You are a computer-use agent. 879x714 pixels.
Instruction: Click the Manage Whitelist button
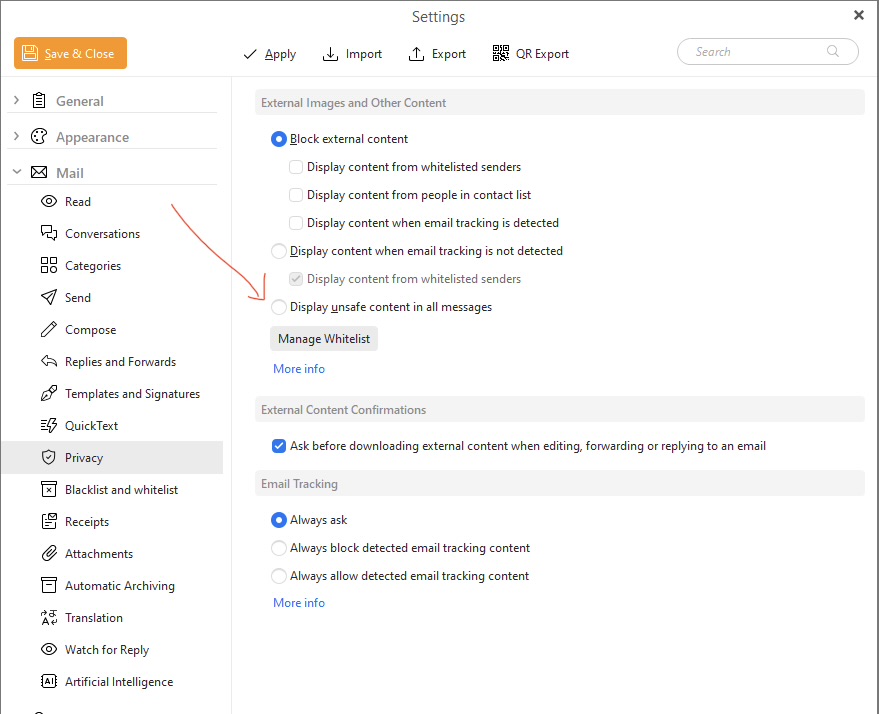coord(324,339)
